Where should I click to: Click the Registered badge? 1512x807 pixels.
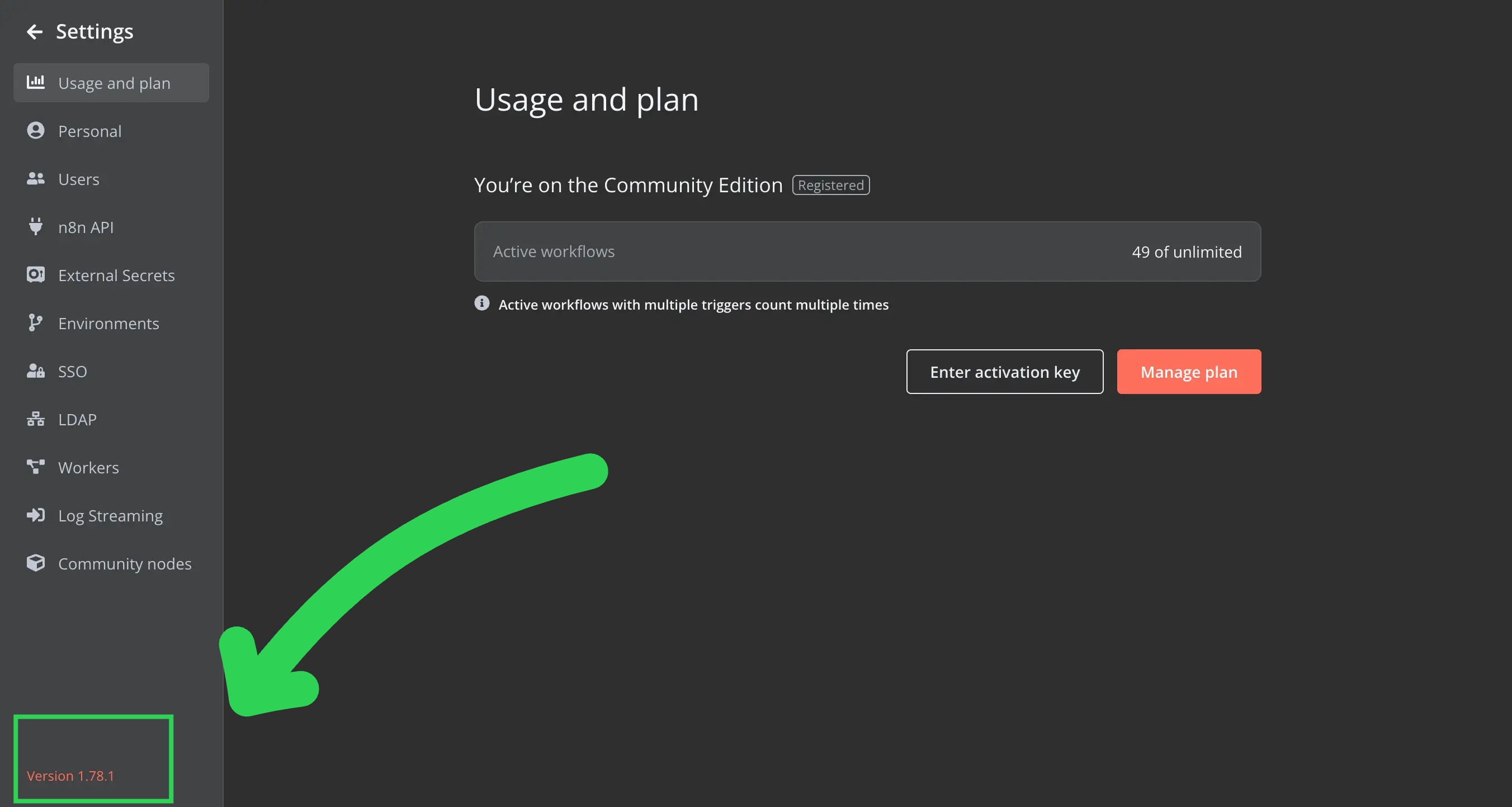tap(830, 186)
